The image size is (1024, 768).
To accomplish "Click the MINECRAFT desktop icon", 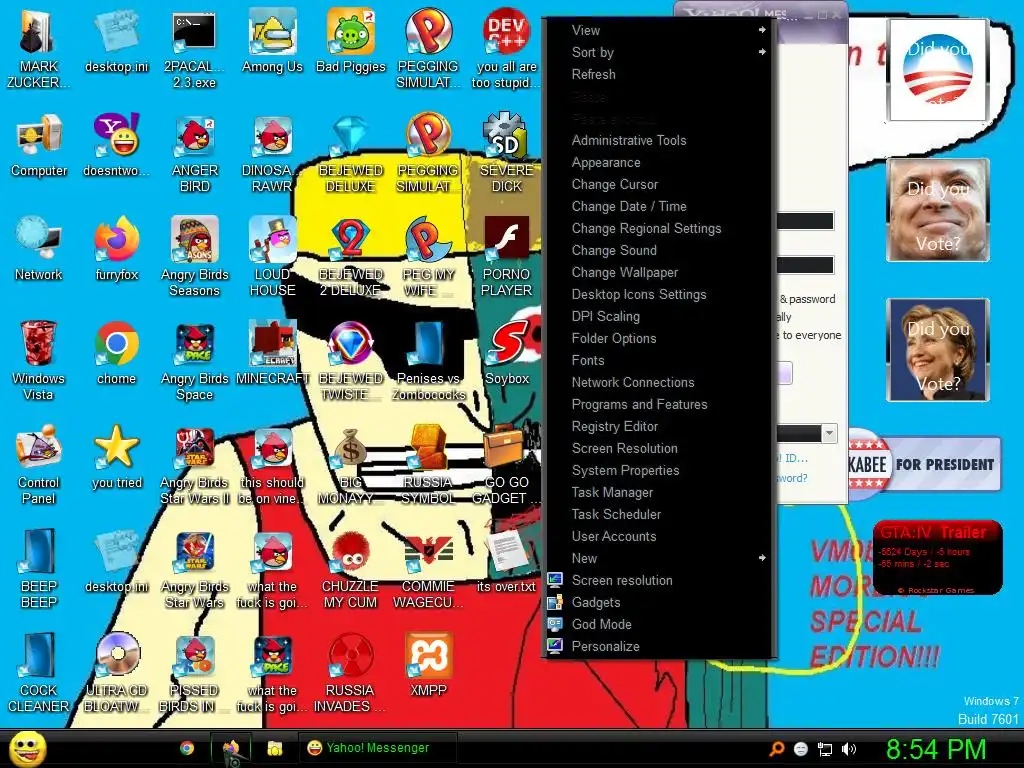I will click(x=272, y=353).
